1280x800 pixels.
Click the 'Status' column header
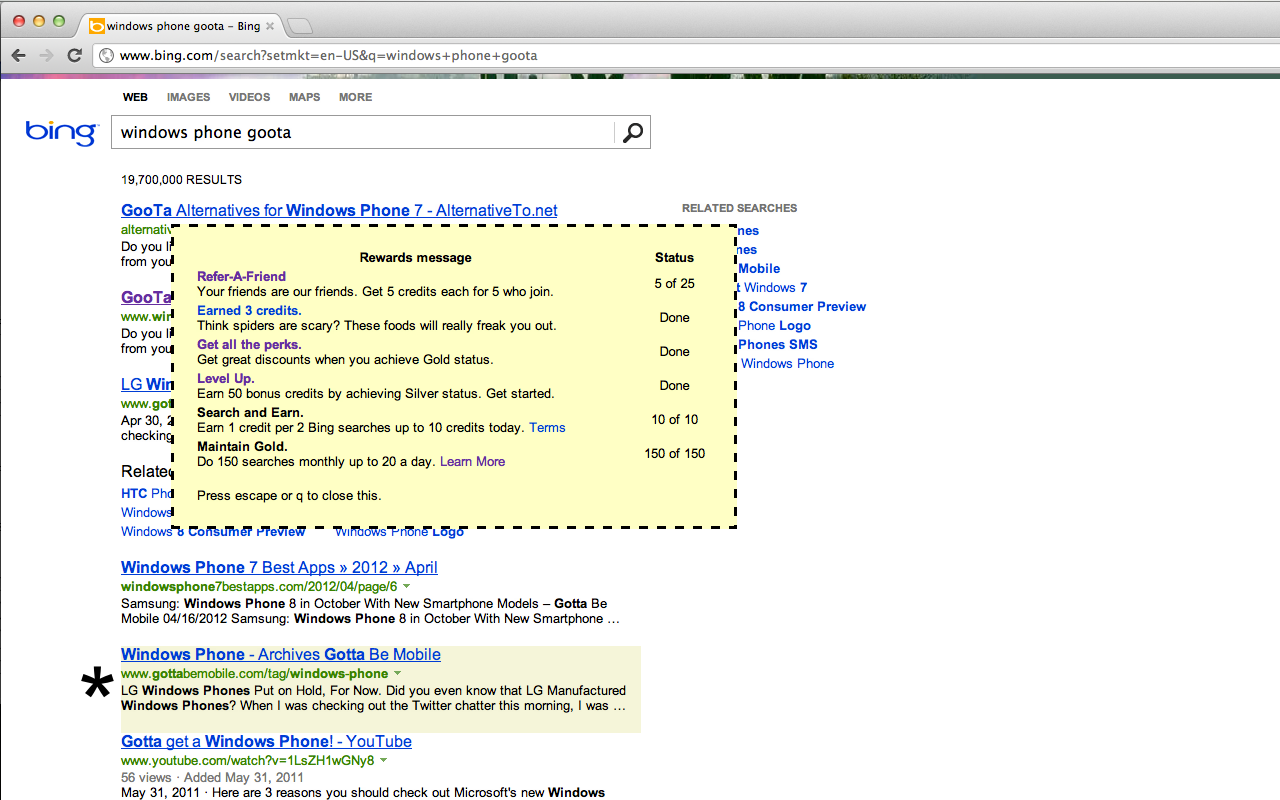674,257
